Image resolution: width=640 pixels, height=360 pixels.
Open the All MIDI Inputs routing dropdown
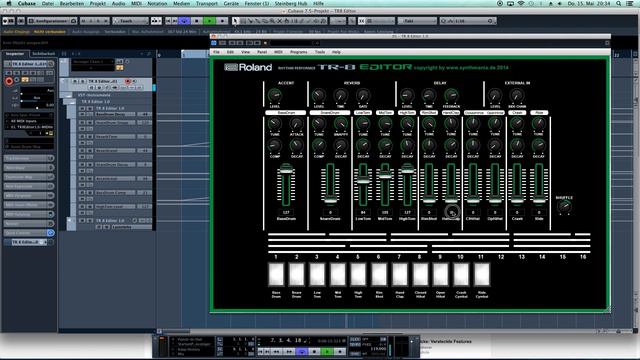click(29, 121)
